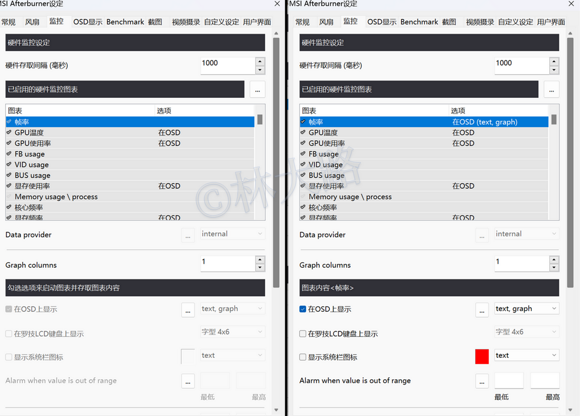Click settings page scrollbar up arrow, left window
This screenshot has width=580, height=416.
pos(276,34)
